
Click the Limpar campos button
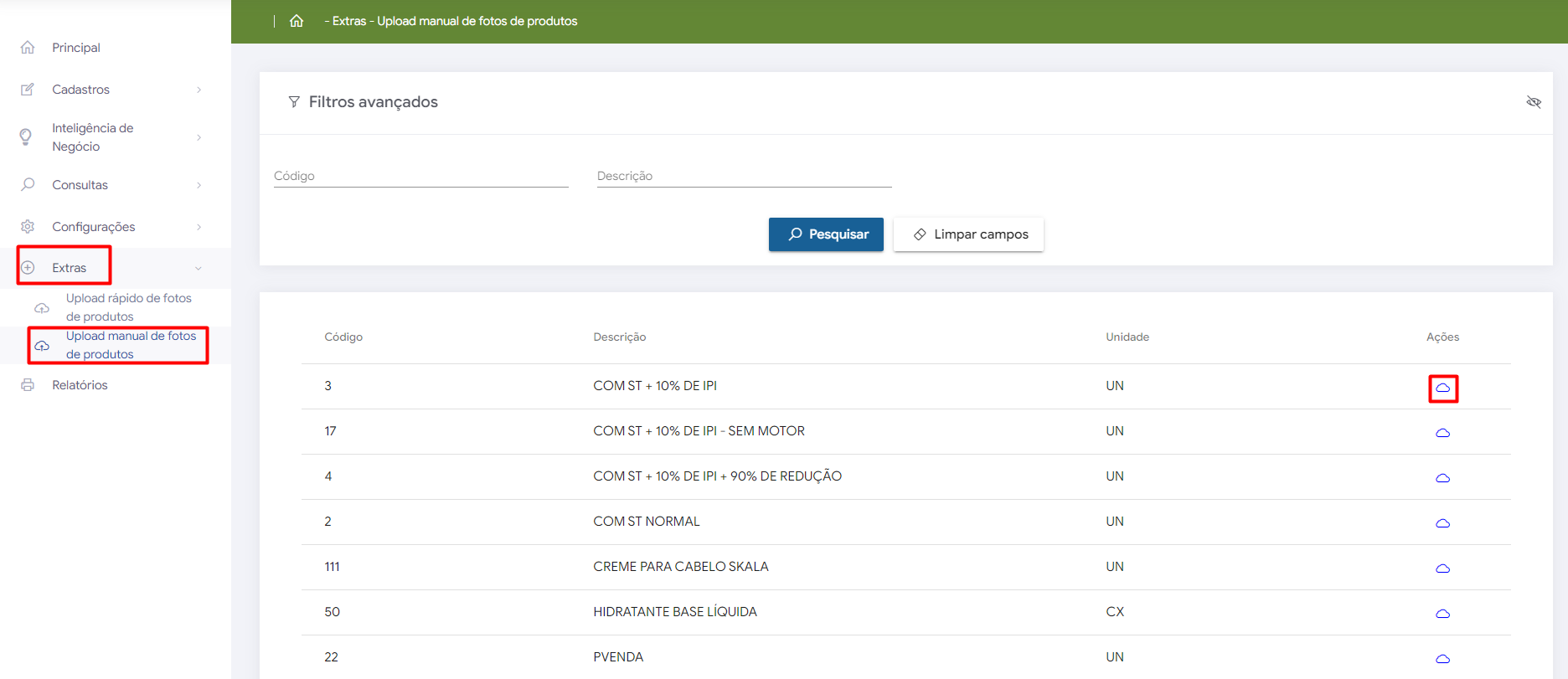pos(968,234)
